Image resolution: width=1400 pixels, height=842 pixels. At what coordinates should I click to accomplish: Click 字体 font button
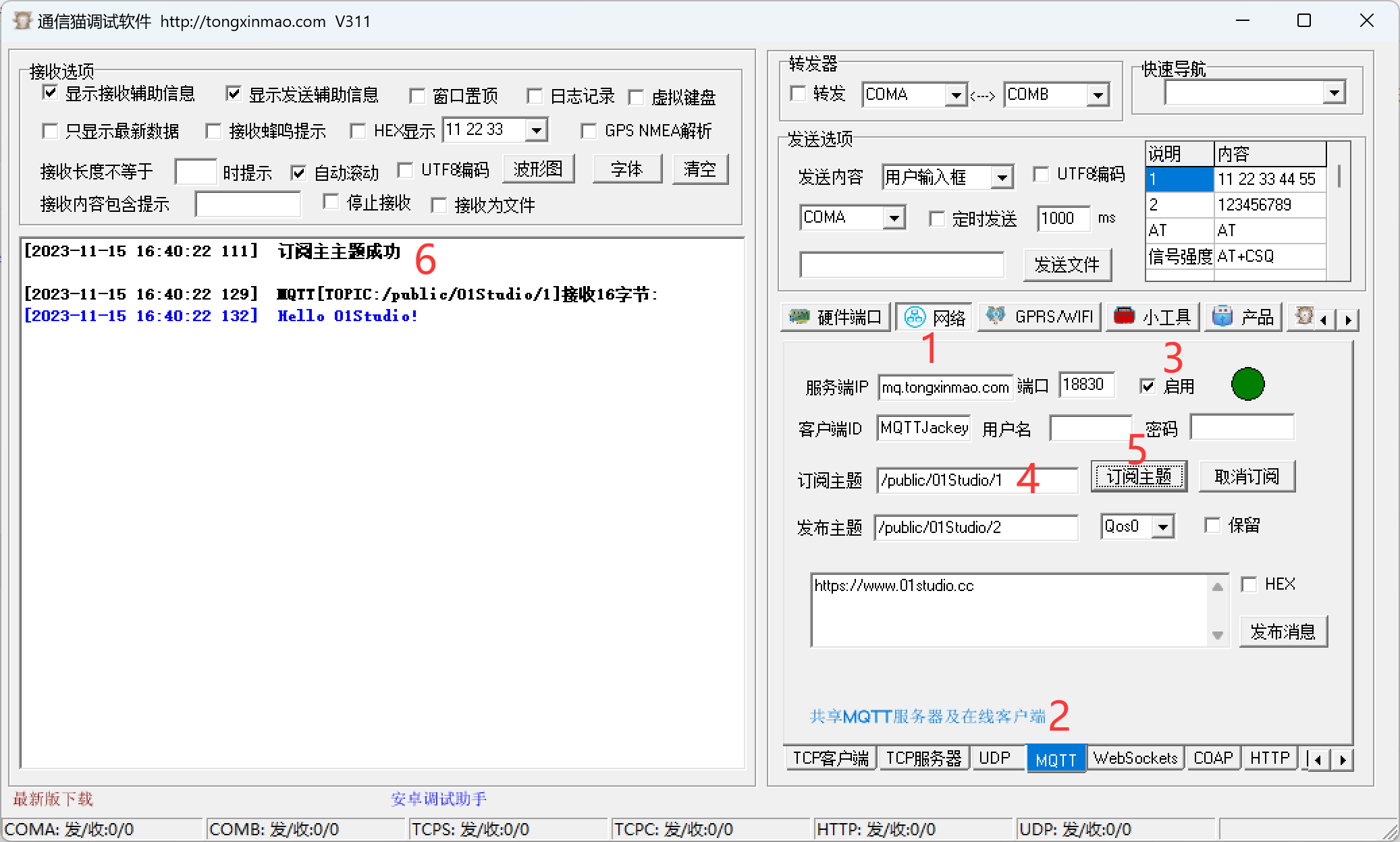tap(626, 169)
